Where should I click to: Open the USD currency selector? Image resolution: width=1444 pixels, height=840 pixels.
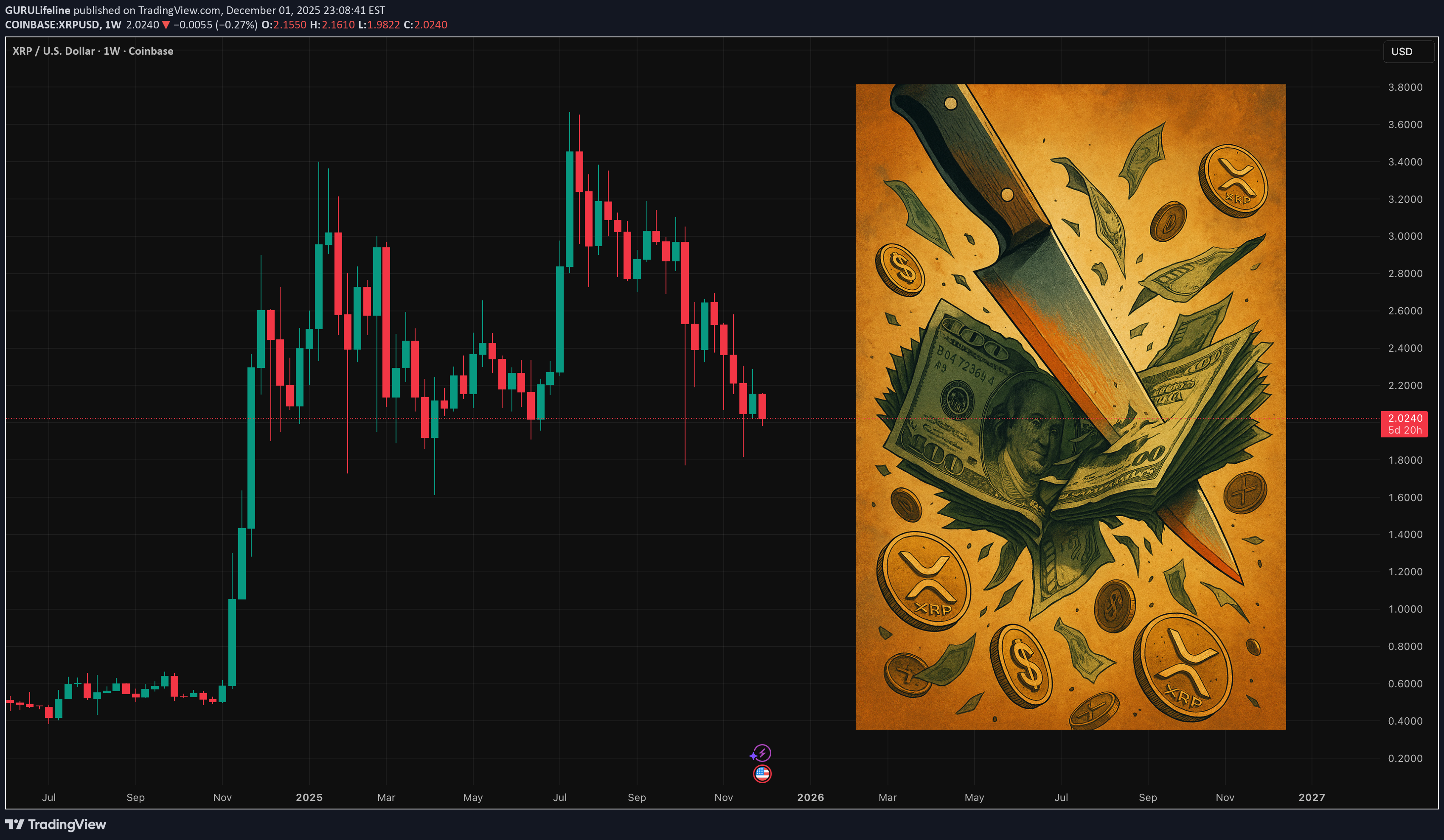tap(1407, 51)
